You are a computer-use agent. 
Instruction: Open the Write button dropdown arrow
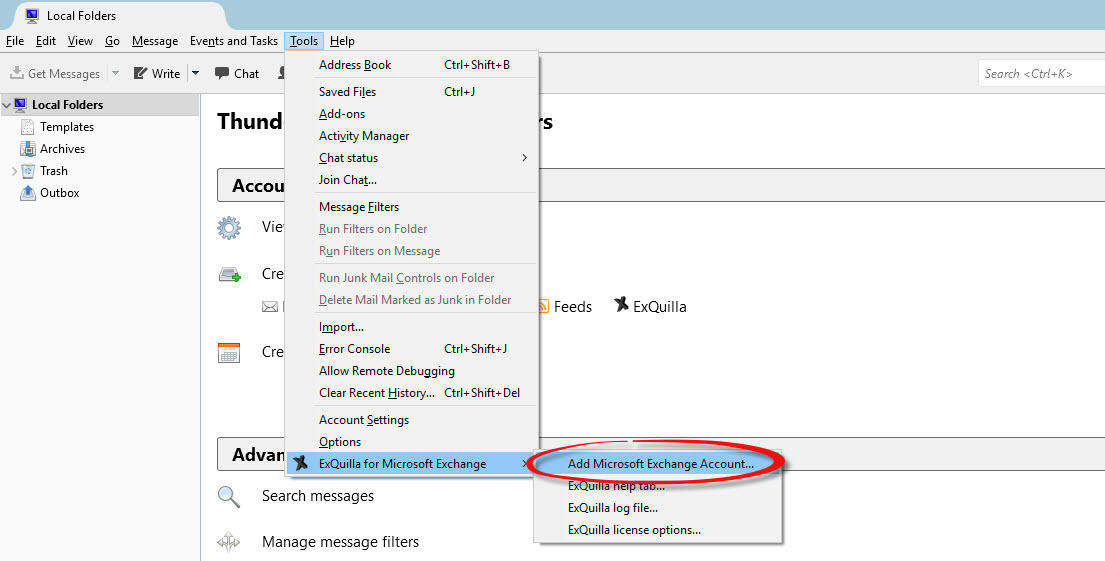click(x=195, y=73)
